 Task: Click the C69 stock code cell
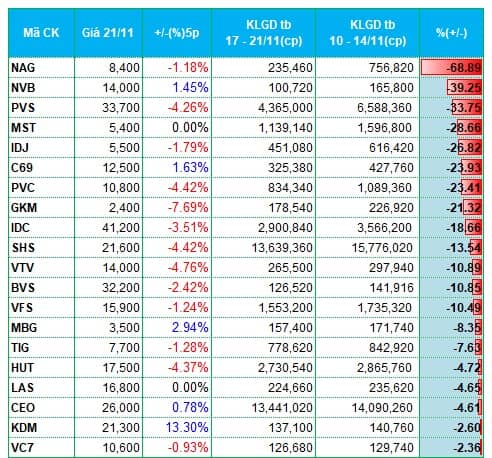tap(41, 168)
